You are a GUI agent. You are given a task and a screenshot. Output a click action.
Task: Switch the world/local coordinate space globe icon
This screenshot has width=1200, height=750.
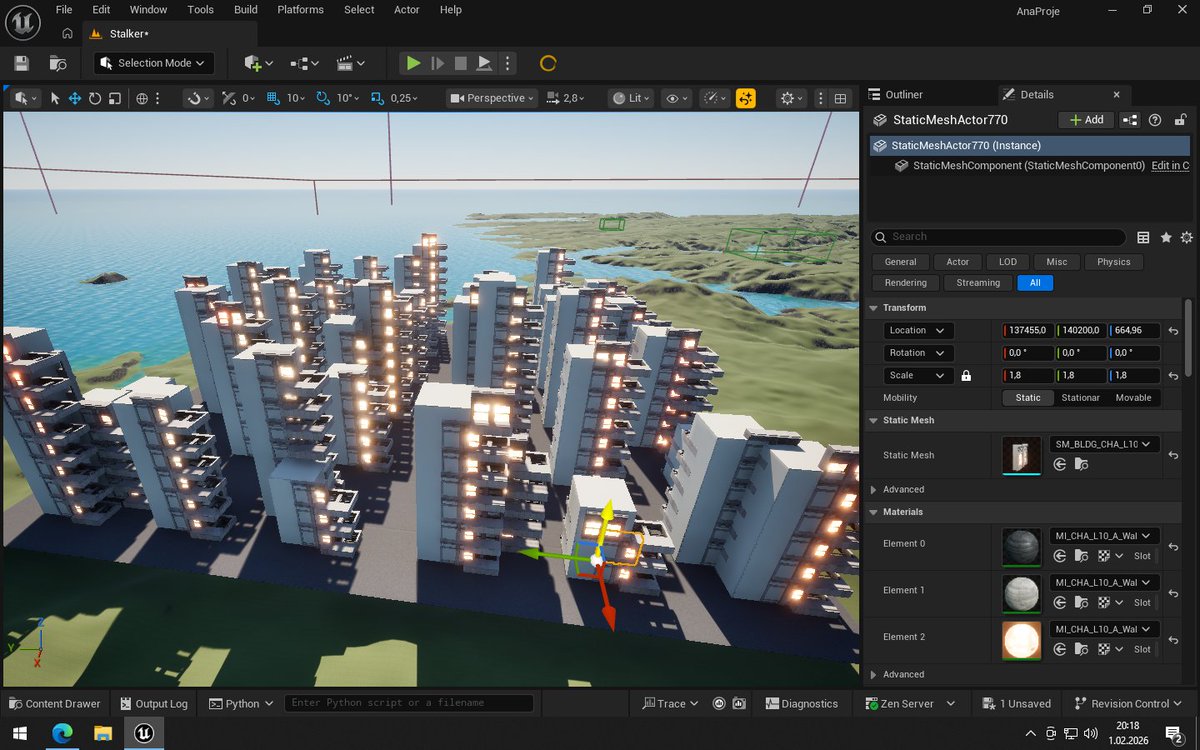142,98
